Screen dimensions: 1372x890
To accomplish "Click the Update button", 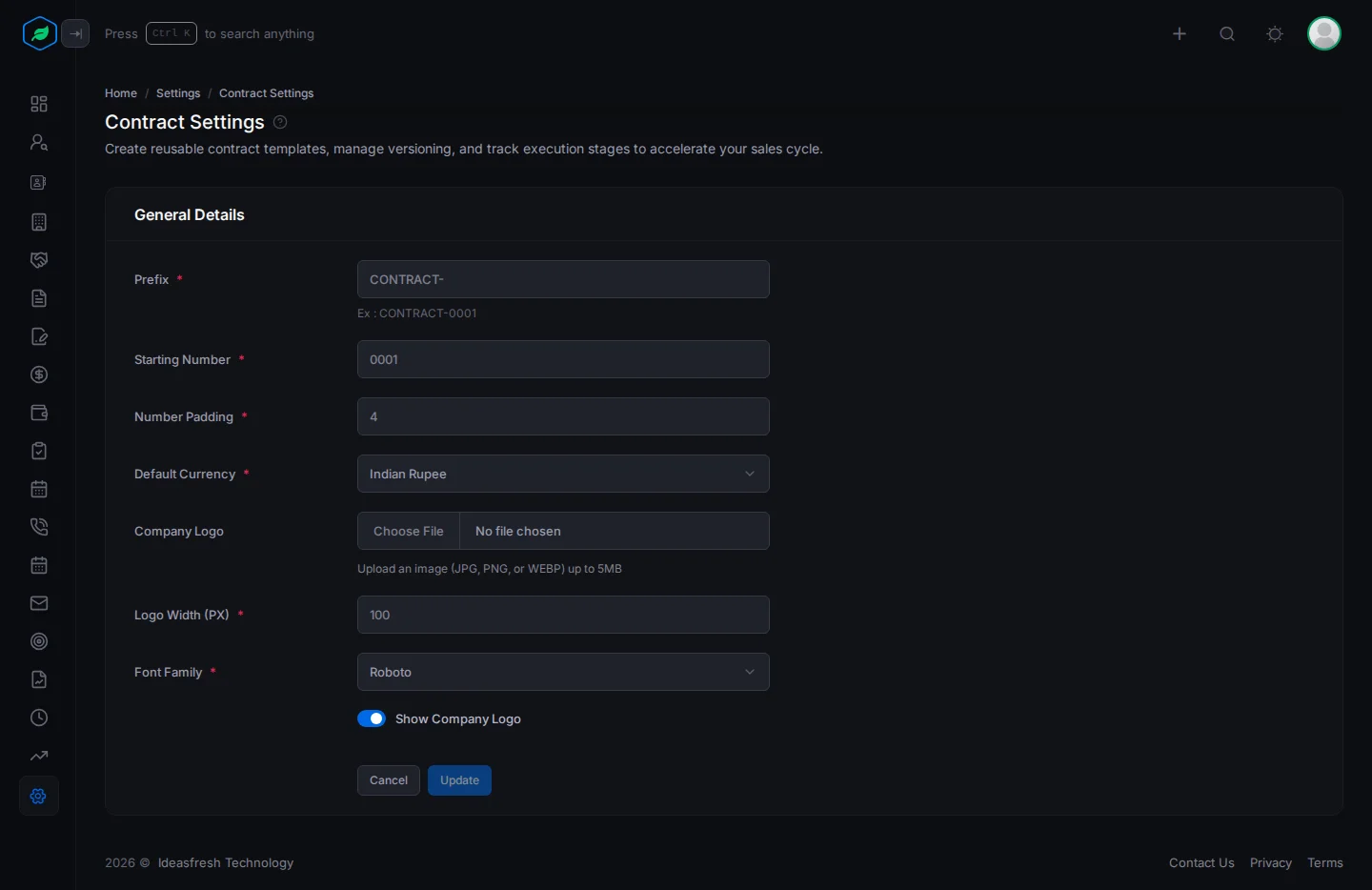I will [x=459, y=780].
